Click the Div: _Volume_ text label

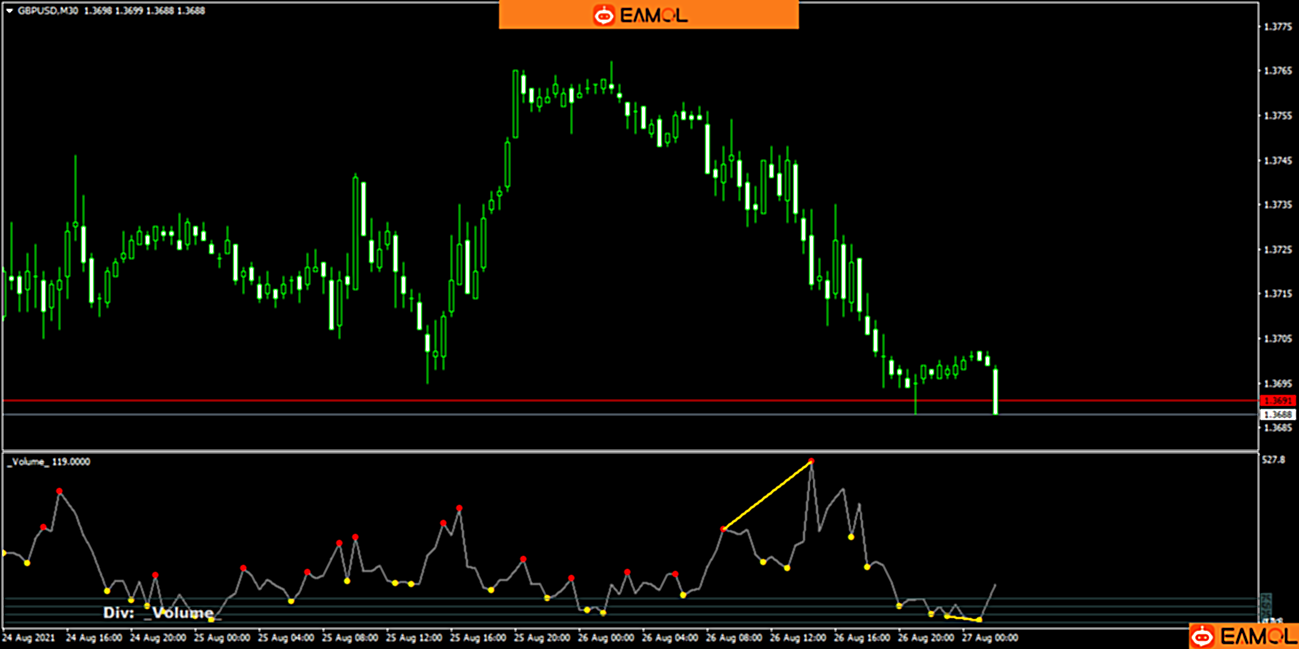tap(158, 613)
